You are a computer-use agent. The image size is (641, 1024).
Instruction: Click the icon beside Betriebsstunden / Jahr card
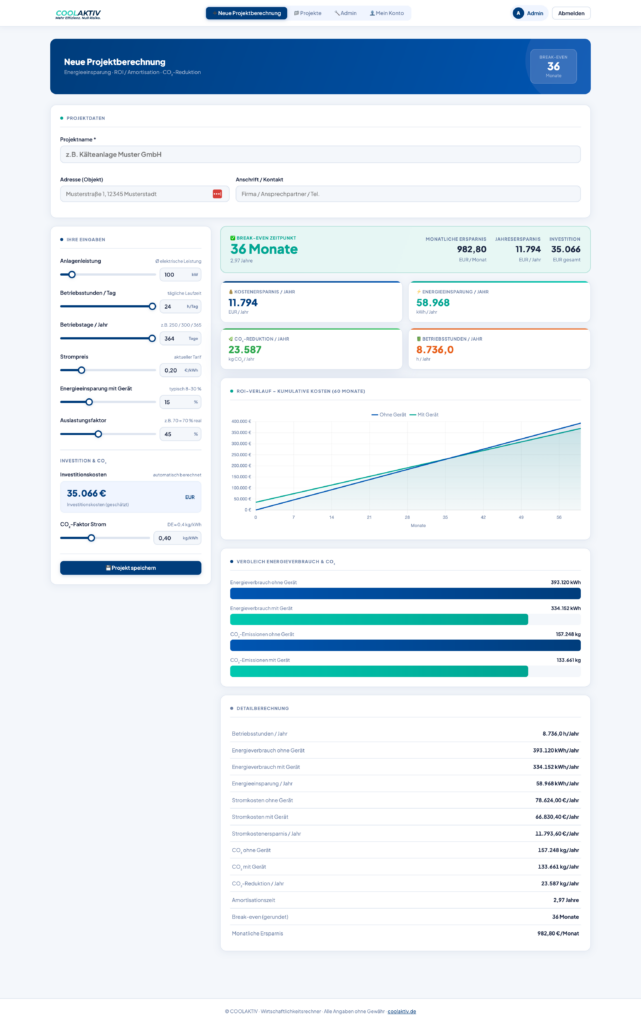419,339
